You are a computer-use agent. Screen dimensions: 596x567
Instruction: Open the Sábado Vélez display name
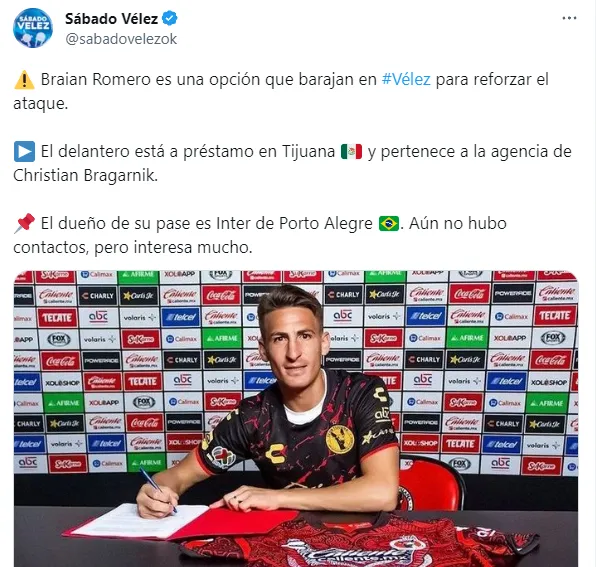coord(111,19)
